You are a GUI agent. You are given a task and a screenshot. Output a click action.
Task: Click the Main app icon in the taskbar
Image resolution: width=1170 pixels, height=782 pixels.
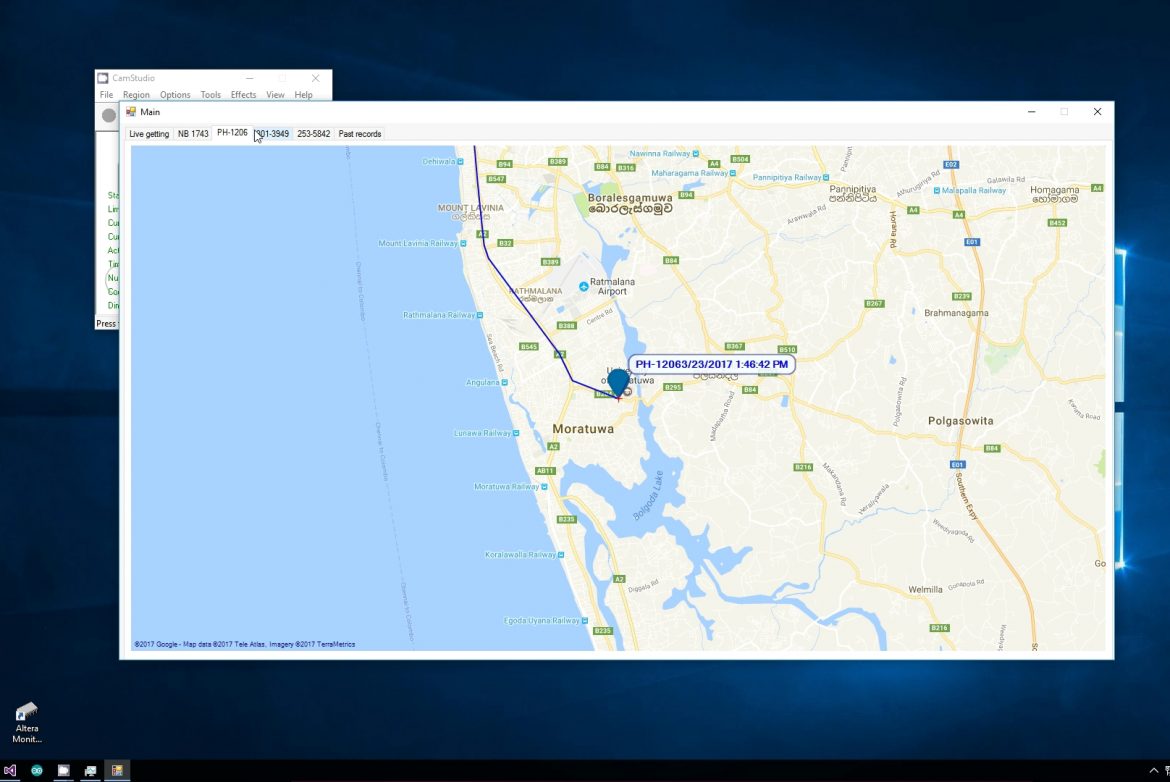pos(117,771)
